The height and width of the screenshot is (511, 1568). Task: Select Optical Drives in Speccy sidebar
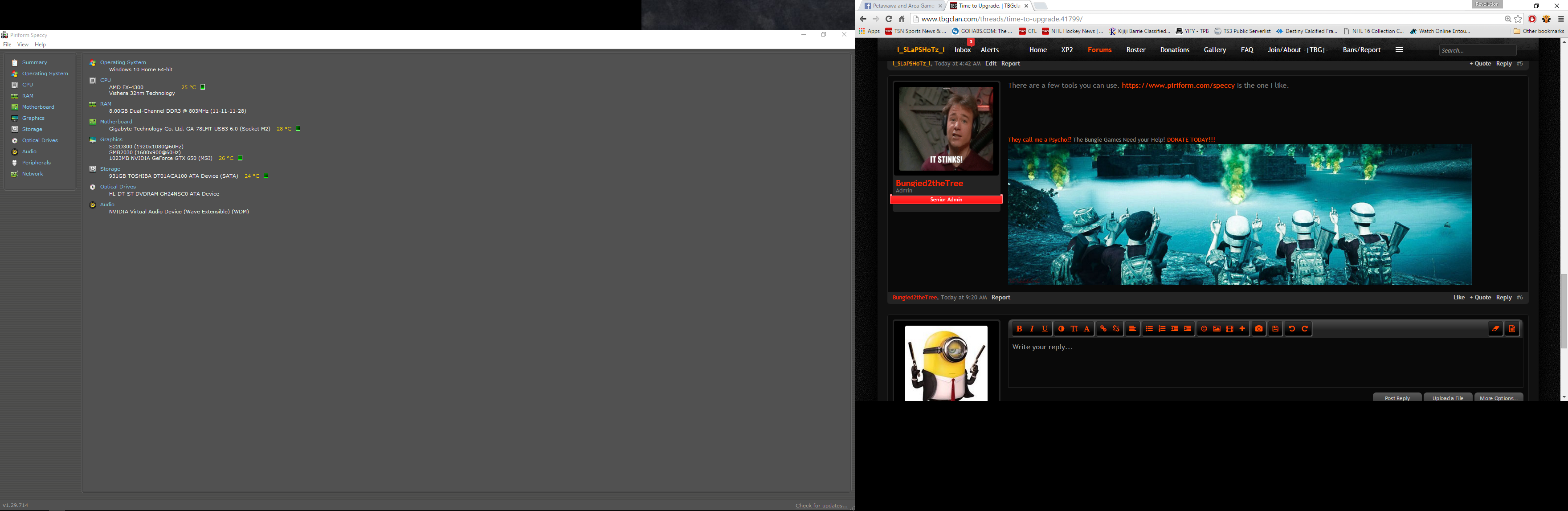point(40,141)
